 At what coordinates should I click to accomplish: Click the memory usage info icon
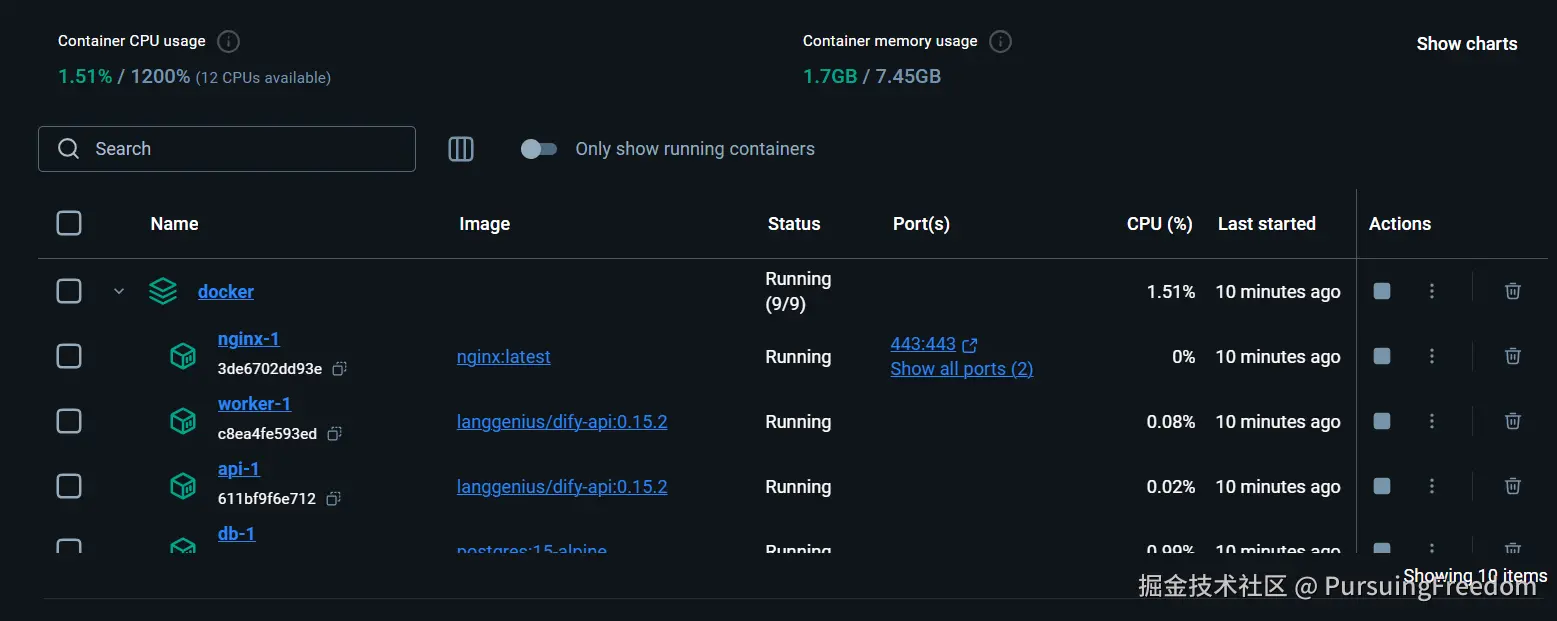(1000, 42)
